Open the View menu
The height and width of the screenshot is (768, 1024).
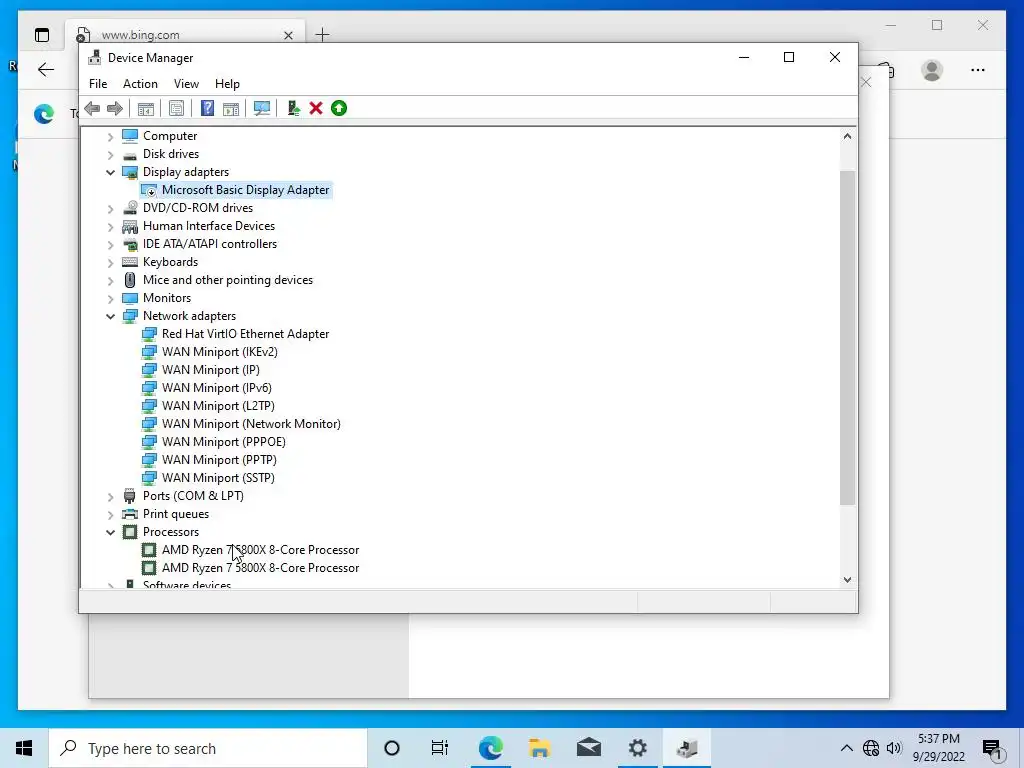186,84
